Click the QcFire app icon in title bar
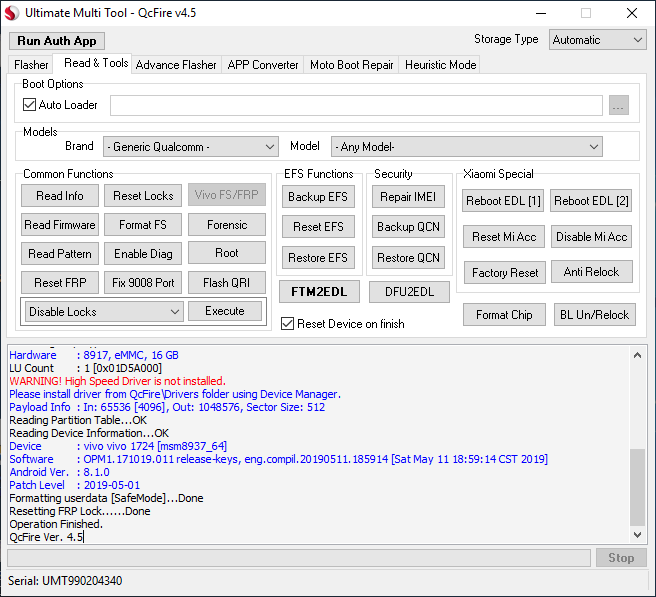656x597 pixels. (x=12, y=13)
